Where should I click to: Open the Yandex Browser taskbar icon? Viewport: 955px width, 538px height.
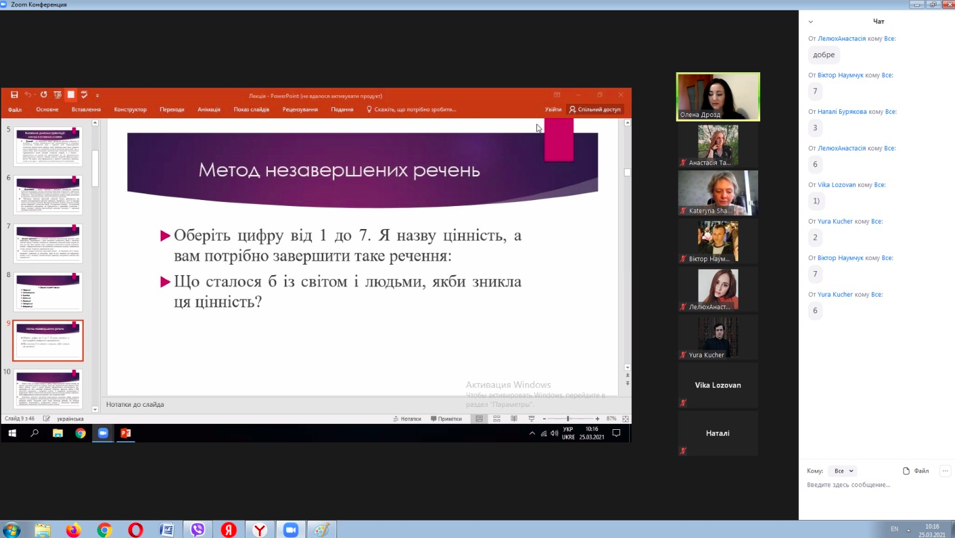pos(260,529)
